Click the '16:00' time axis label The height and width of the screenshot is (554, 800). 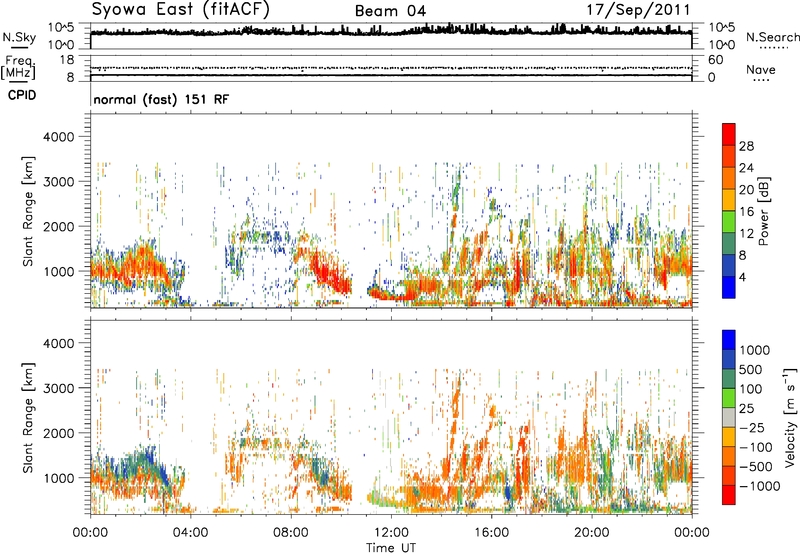[x=491, y=533]
